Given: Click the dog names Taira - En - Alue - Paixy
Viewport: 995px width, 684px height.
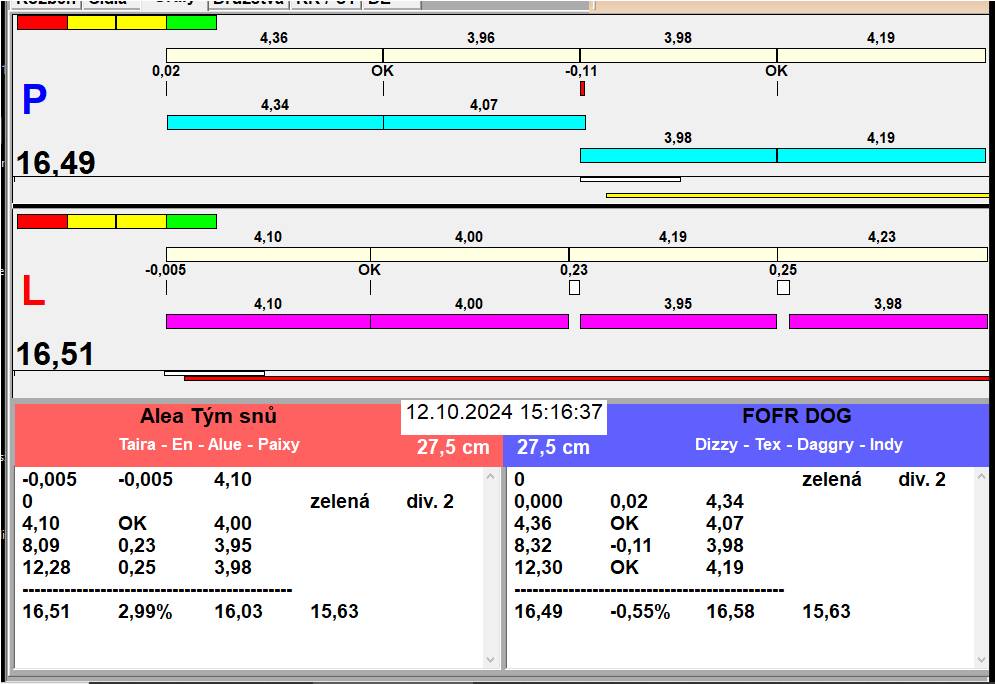Looking at the screenshot, I should coord(209,444).
